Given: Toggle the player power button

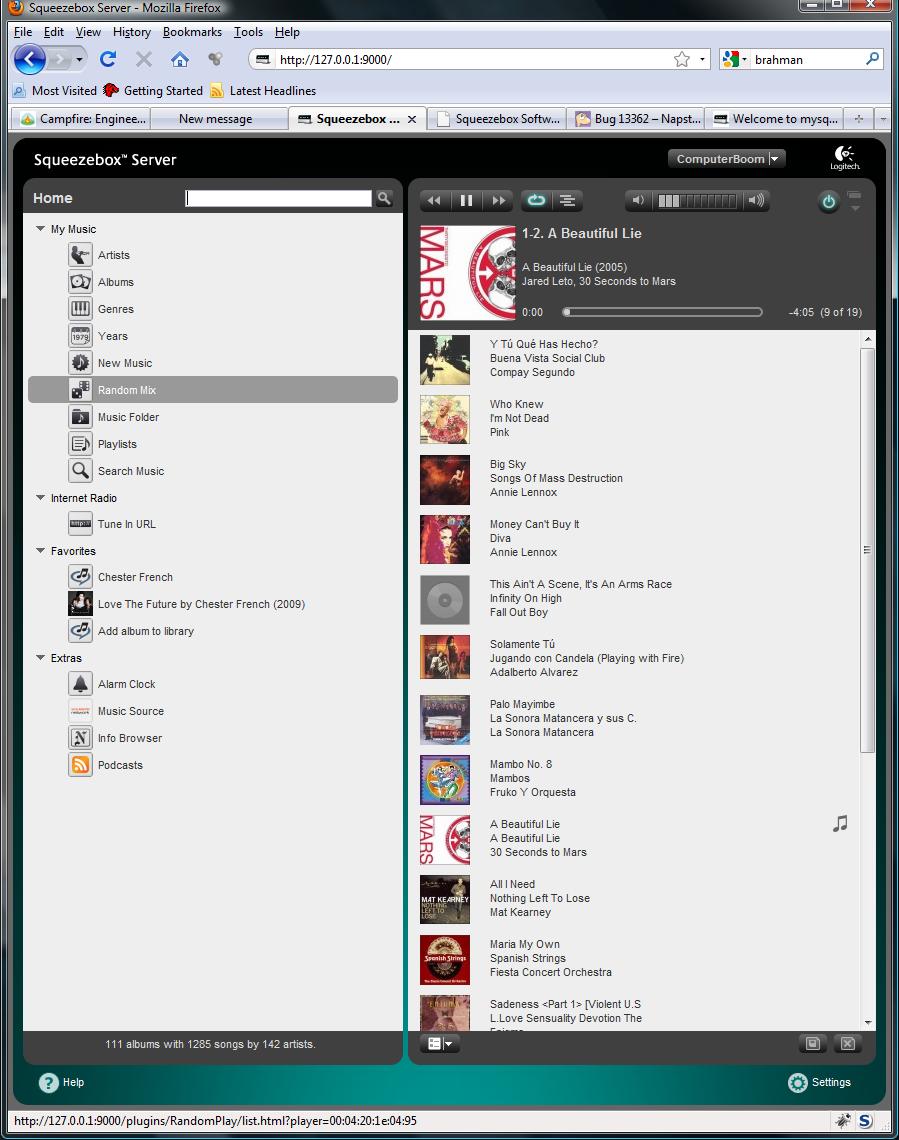Looking at the screenshot, I should tap(828, 202).
